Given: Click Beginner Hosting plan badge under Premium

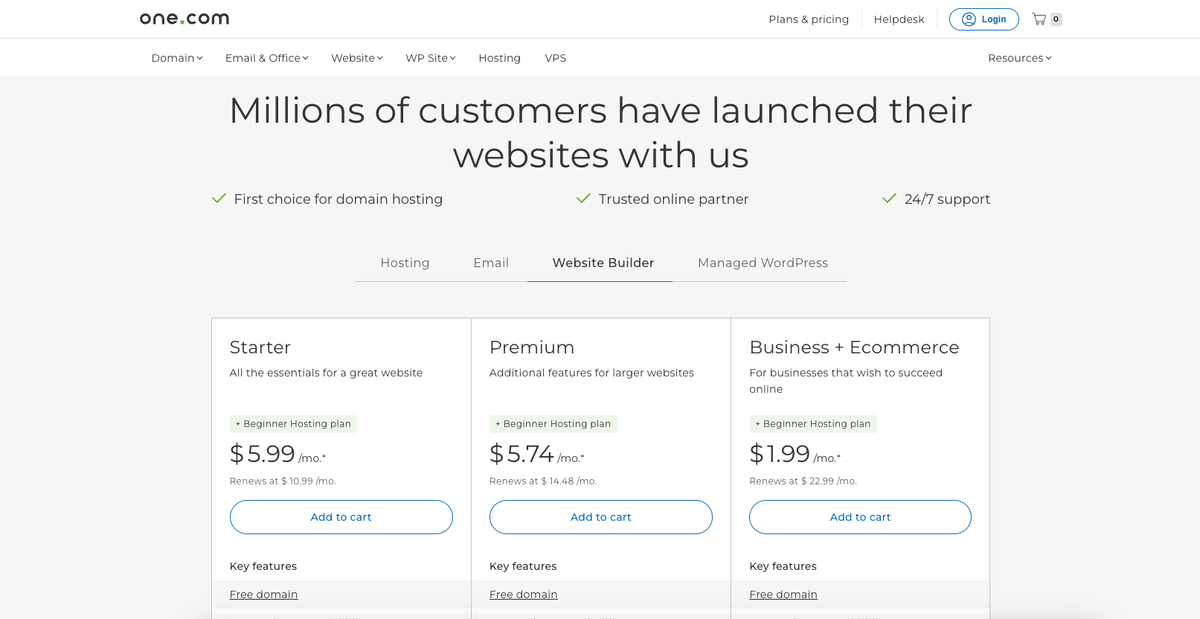Looking at the screenshot, I should tap(553, 424).
